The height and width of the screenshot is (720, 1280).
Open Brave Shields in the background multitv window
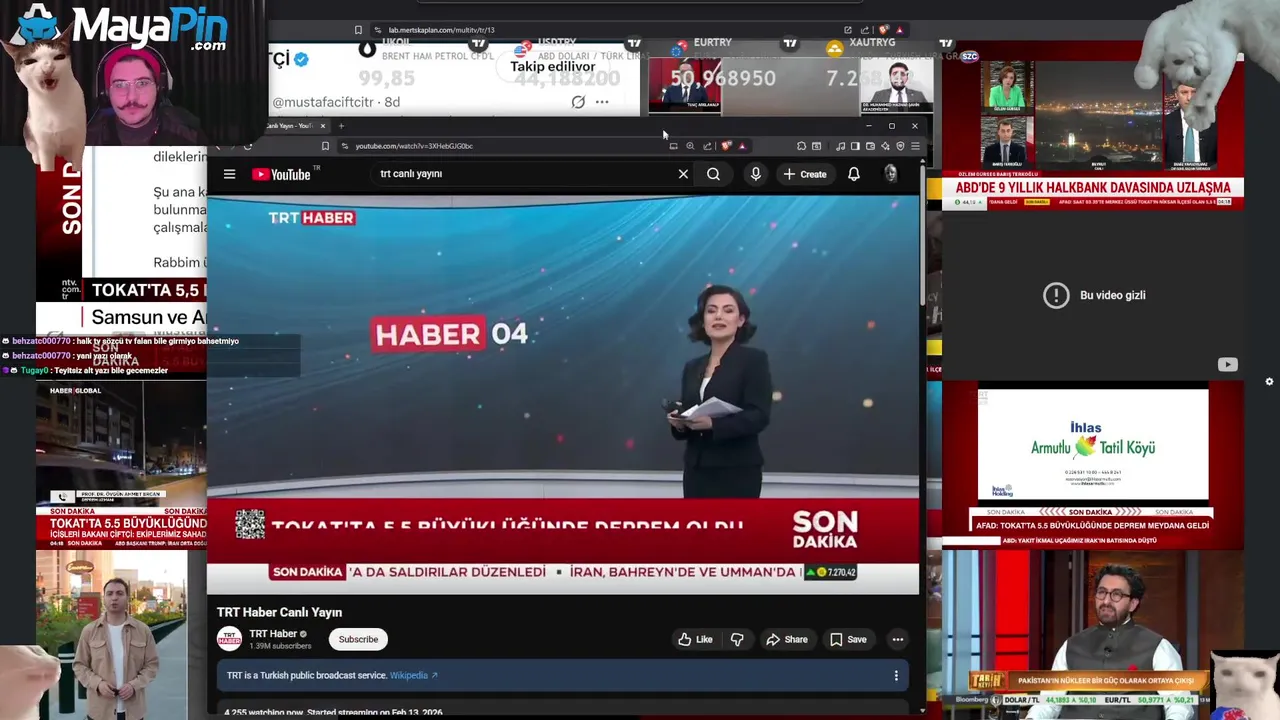click(x=884, y=30)
